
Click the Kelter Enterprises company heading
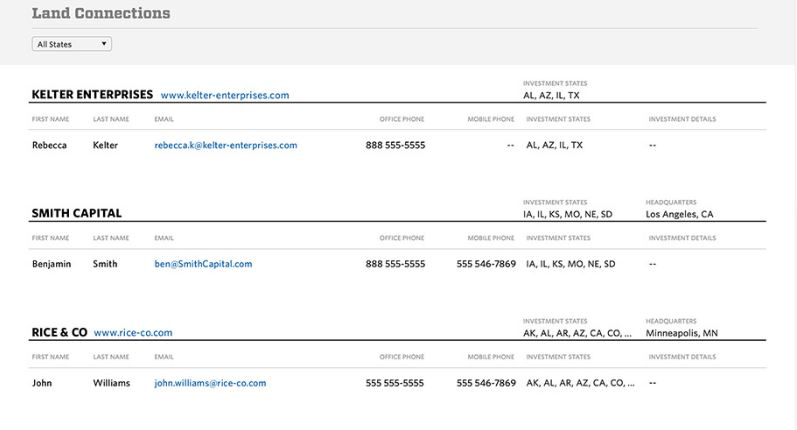click(x=92, y=95)
